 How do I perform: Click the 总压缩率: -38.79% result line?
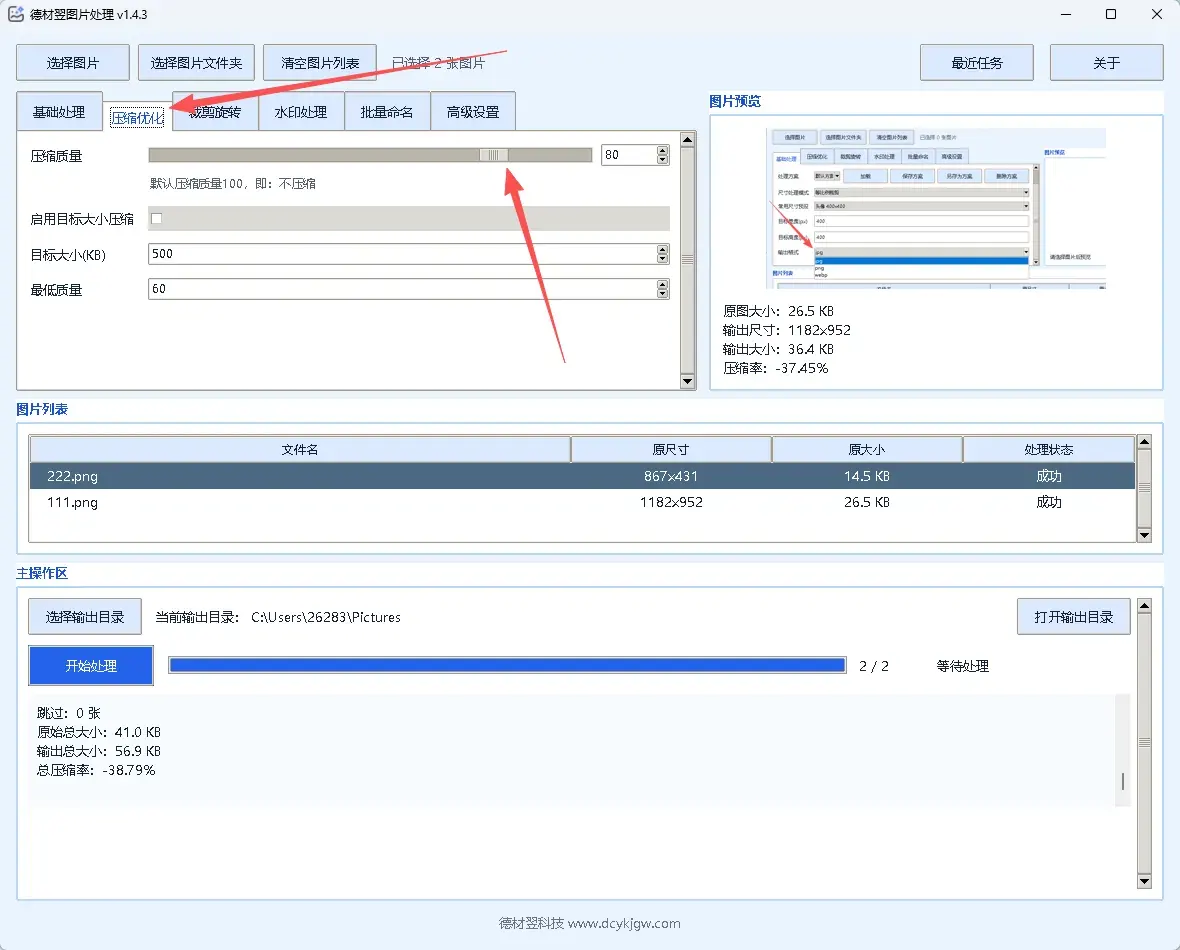(96, 770)
